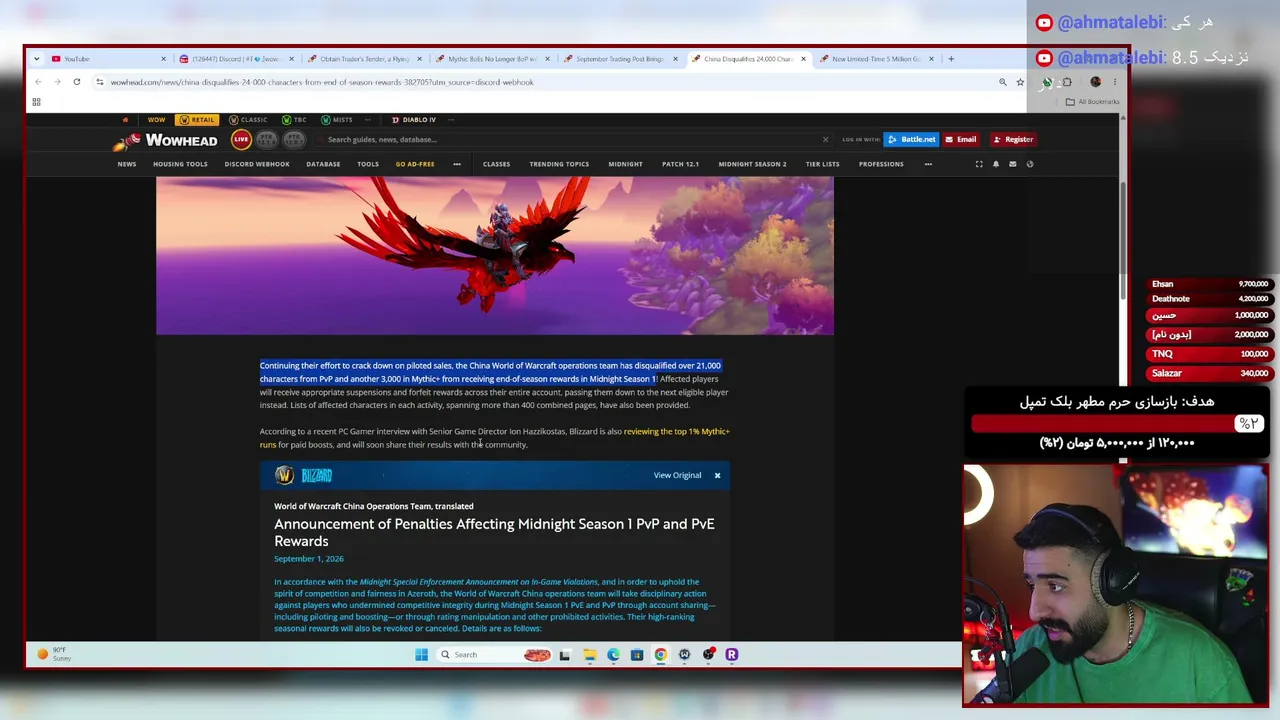Switch to the TBC game version
Viewport: 1280px width, 720px height.
pyautogui.click(x=294, y=120)
